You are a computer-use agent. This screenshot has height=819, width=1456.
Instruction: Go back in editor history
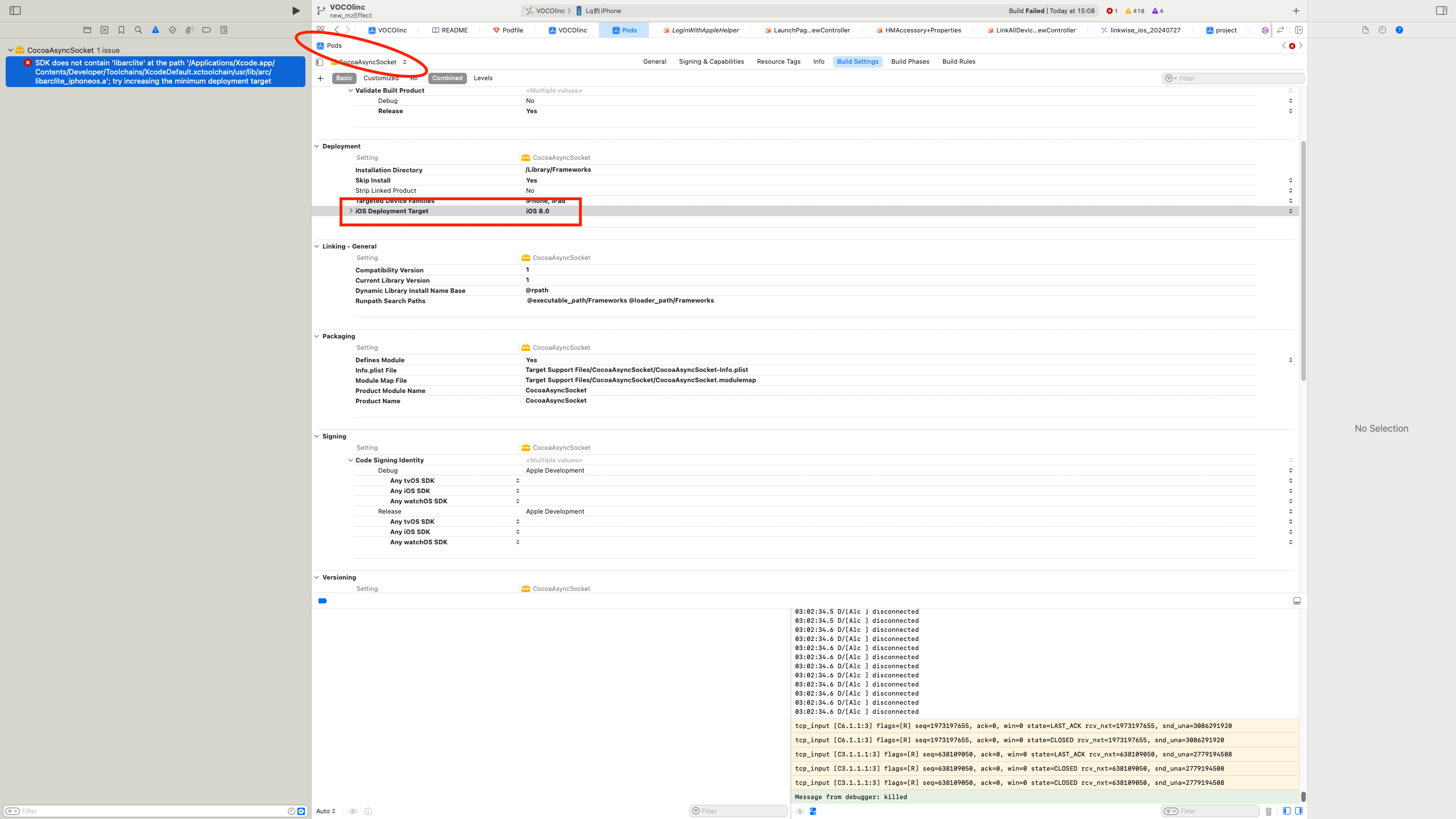click(337, 30)
